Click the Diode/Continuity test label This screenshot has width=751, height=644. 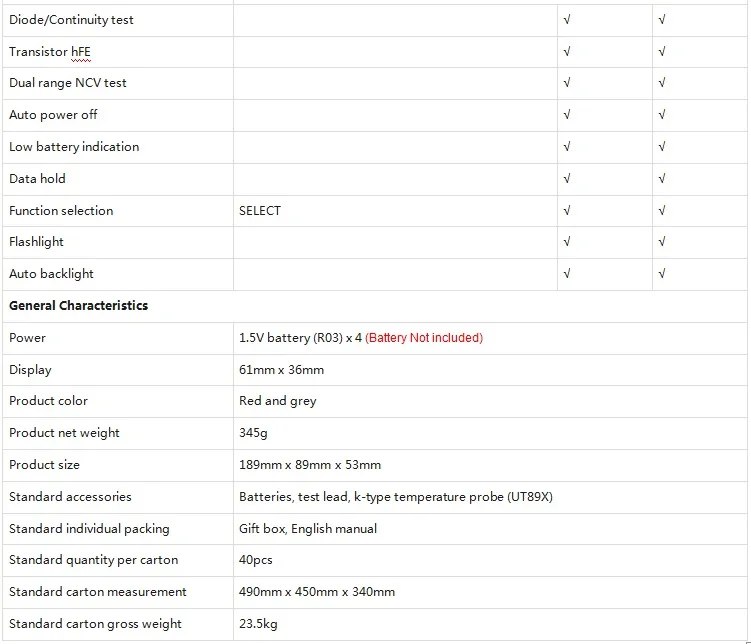[71, 20]
